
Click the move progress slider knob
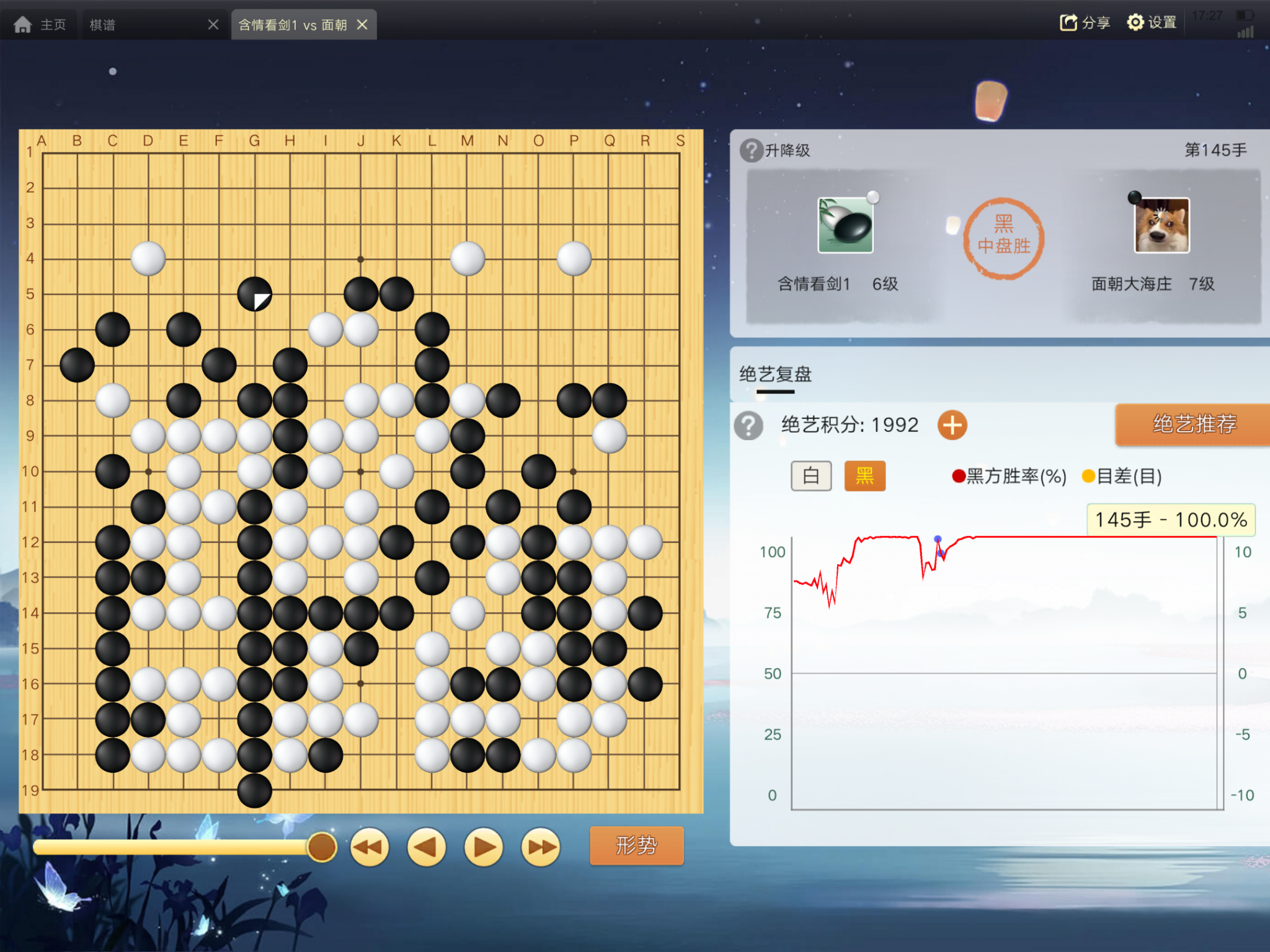pos(322,847)
